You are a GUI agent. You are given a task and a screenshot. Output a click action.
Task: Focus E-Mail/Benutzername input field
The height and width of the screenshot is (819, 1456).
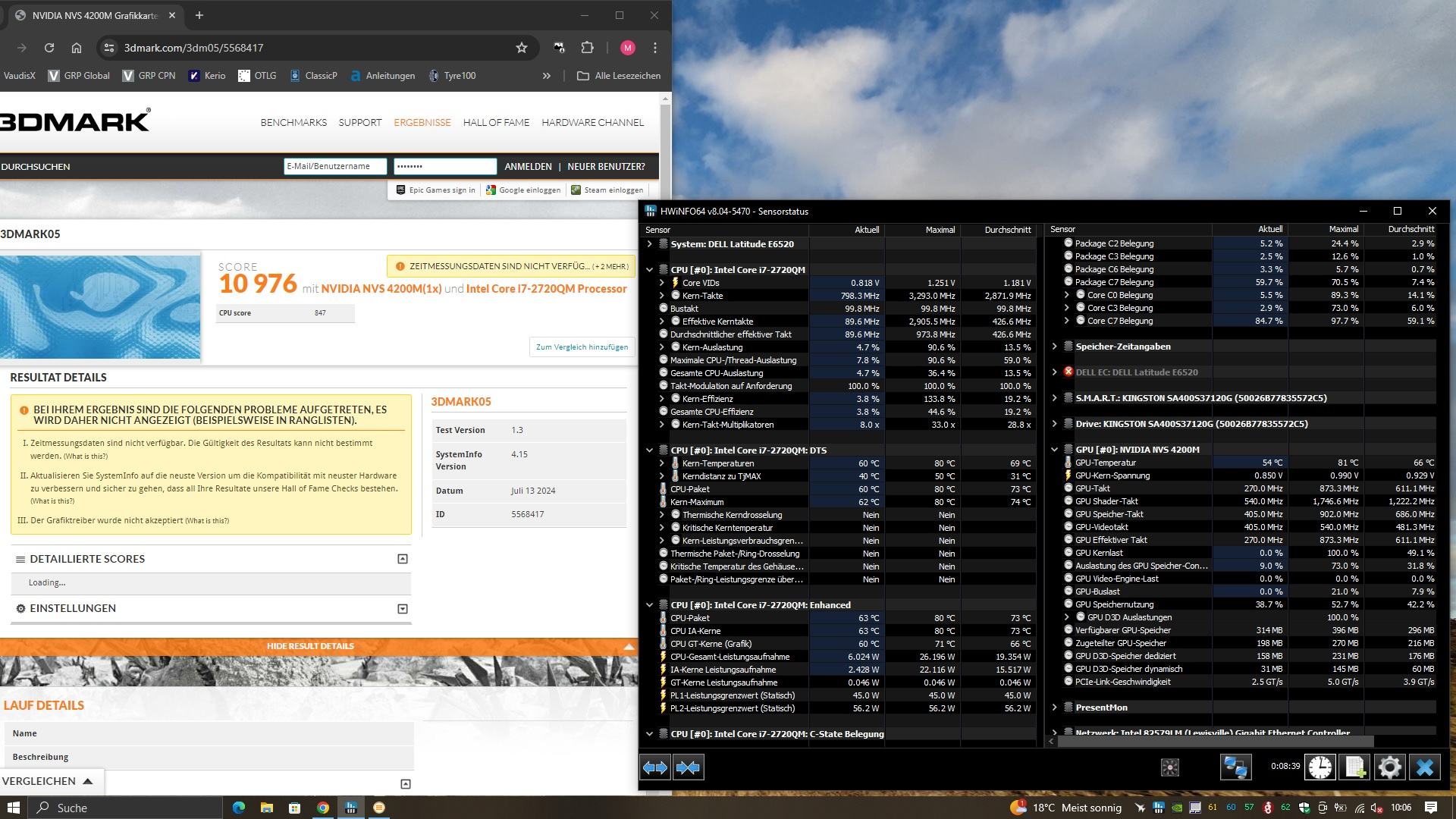(x=335, y=167)
